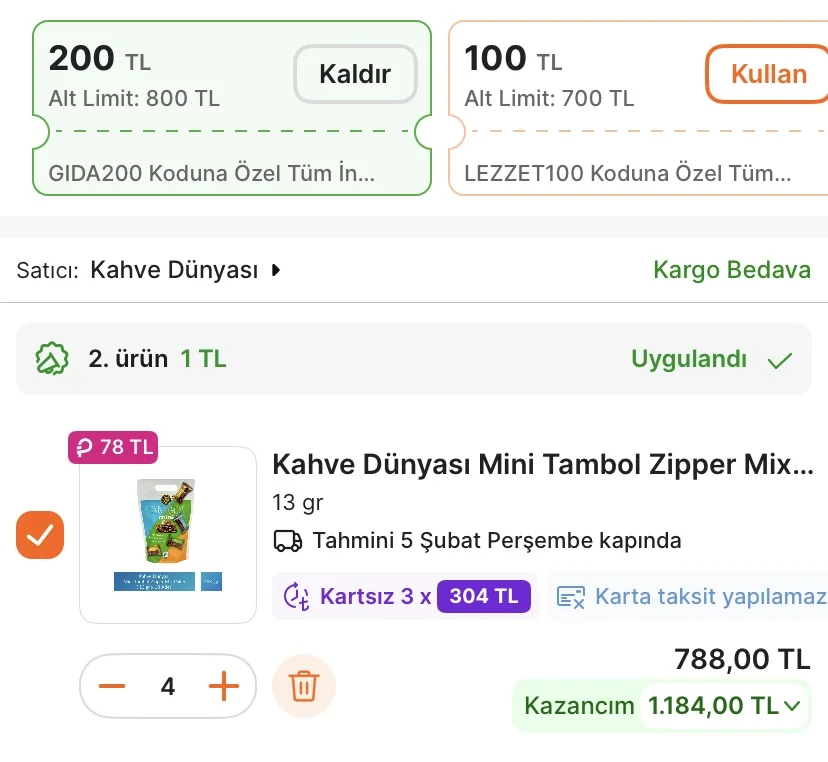The height and width of the screenshot is (762, 828).
Task: Click the card installment unavailable icon
Action: (571, 597)
